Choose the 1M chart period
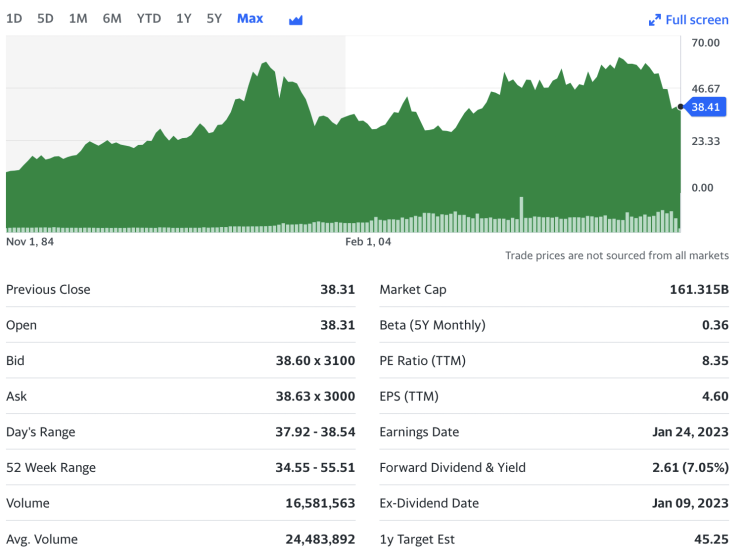Screen dimensions: 743x558 [78, 19]
